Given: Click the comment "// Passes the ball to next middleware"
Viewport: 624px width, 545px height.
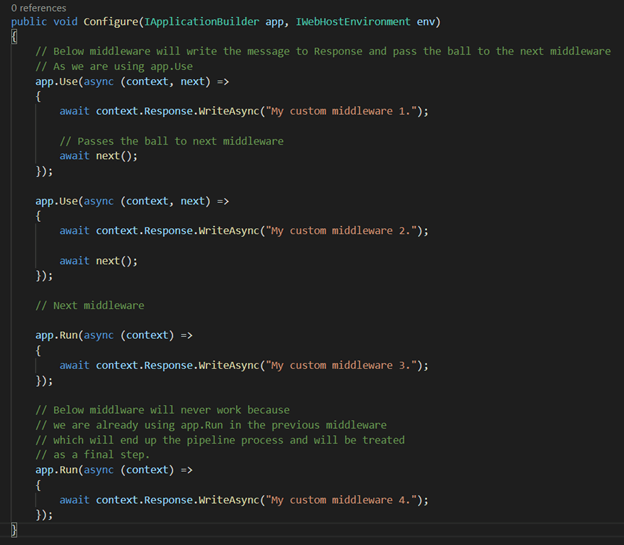Looking at the screenshot, I should tap(172, 141).
